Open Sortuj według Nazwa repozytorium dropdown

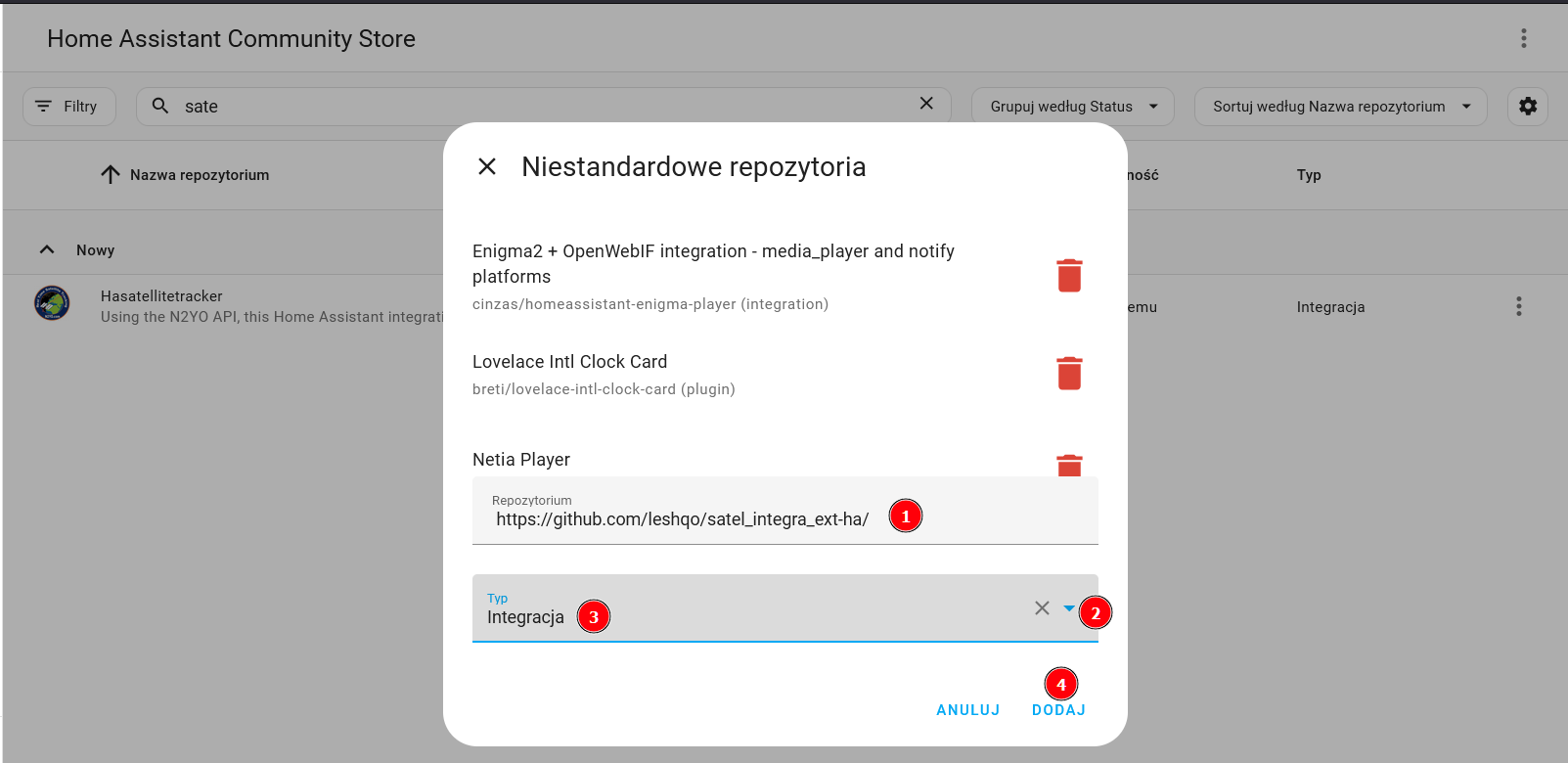click(1341, 107)
